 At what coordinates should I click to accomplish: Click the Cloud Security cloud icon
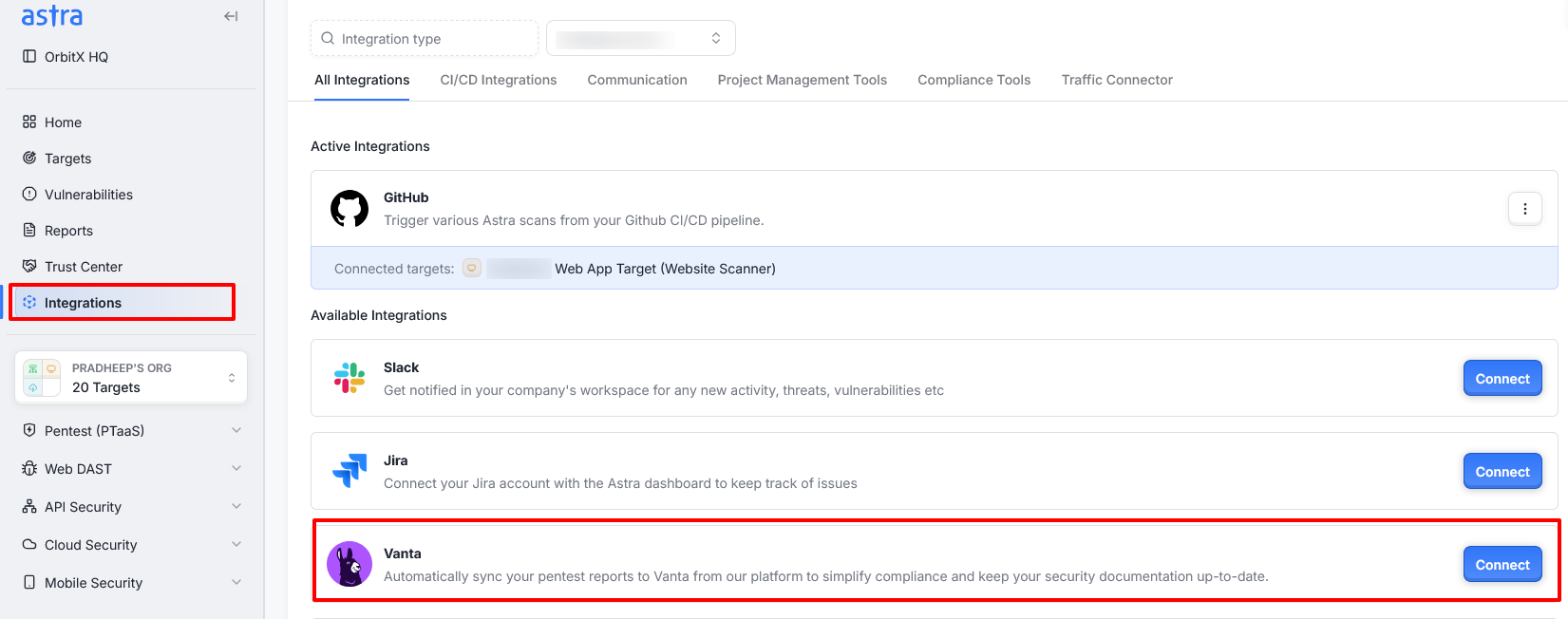click(29, 544)
